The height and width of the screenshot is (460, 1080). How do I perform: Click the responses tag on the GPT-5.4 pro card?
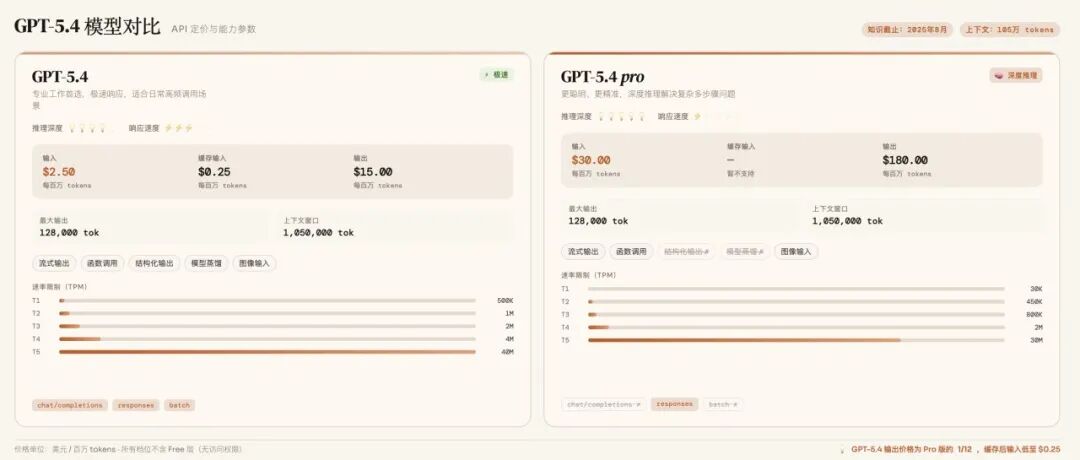pyautogui.click(x=674, y=404)
